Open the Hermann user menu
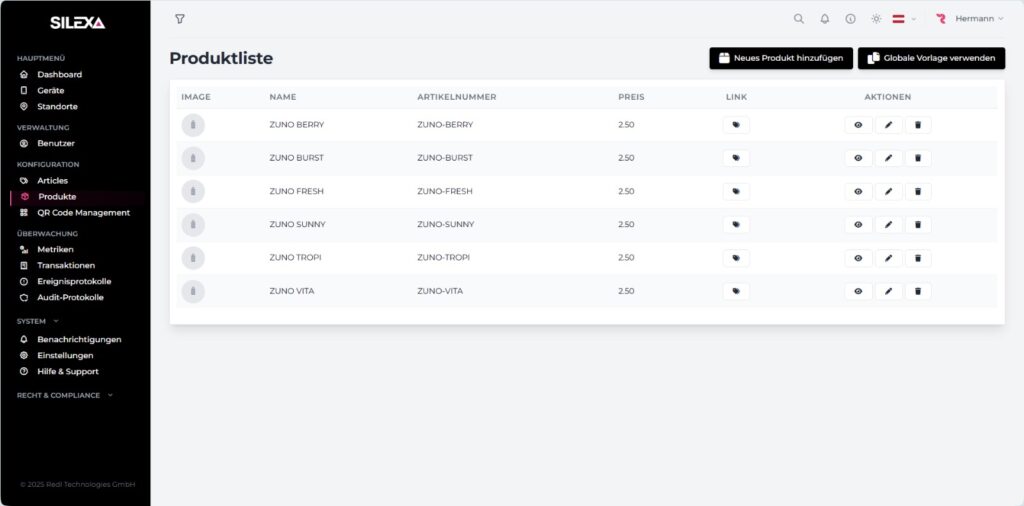Viewport: 1024px width, 506px height. click(x=970, y=19)
